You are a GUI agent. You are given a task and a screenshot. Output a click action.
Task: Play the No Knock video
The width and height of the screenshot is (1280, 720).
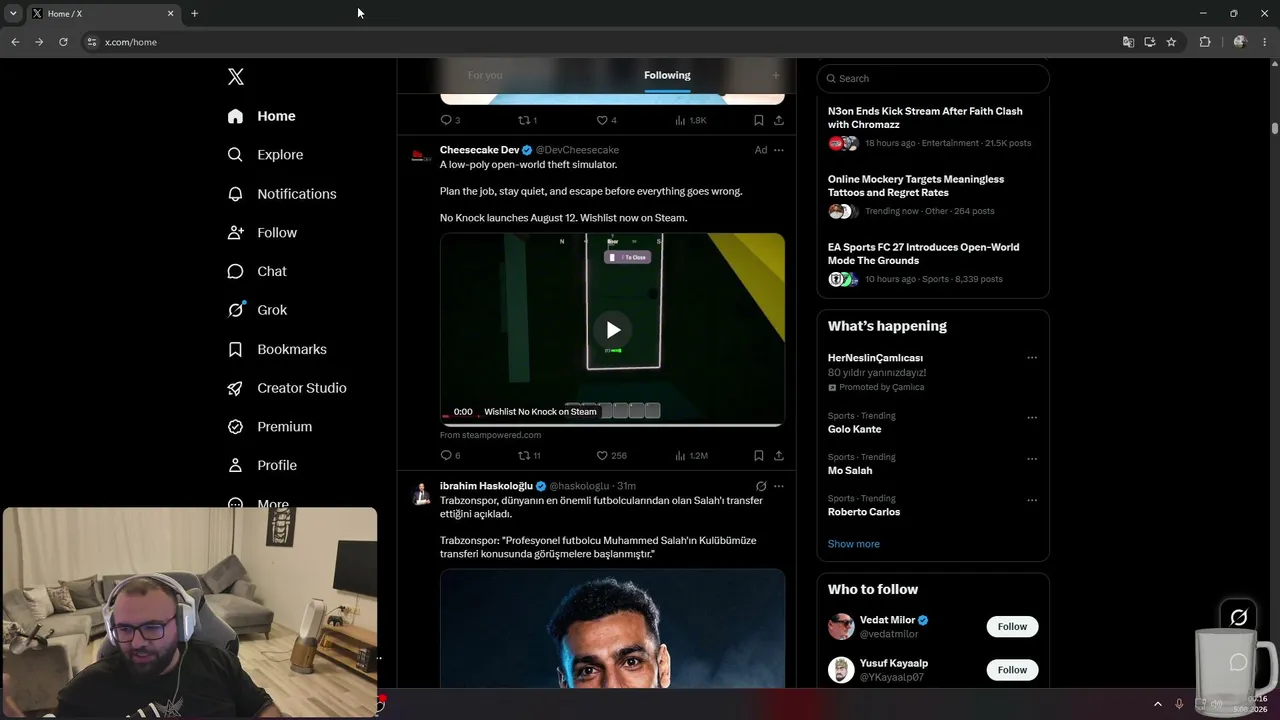coord(612,330)
